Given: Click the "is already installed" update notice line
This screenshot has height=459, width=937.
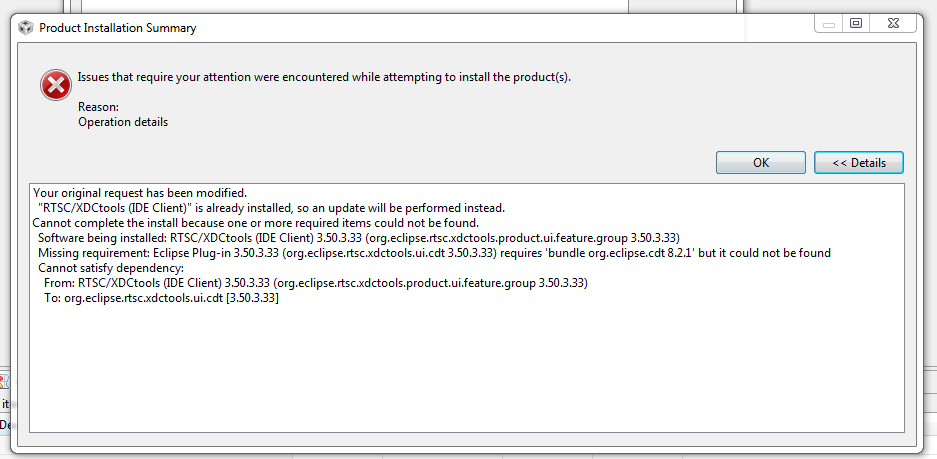Looking at the screenshot, I should (271, 208).
